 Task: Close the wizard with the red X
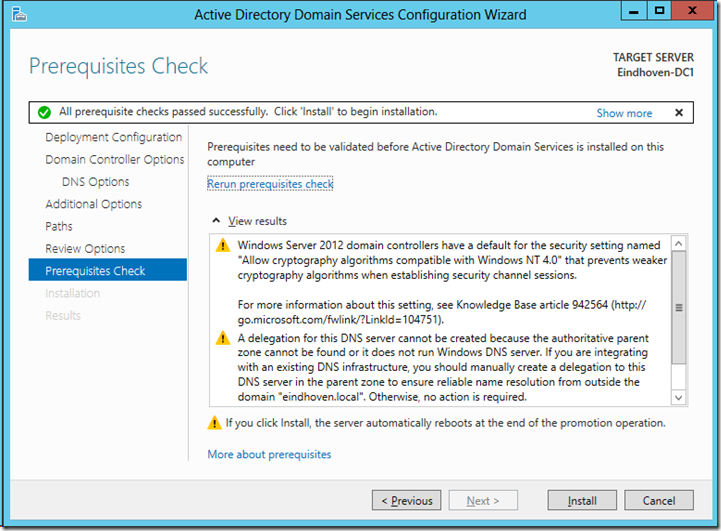[692, 11]
